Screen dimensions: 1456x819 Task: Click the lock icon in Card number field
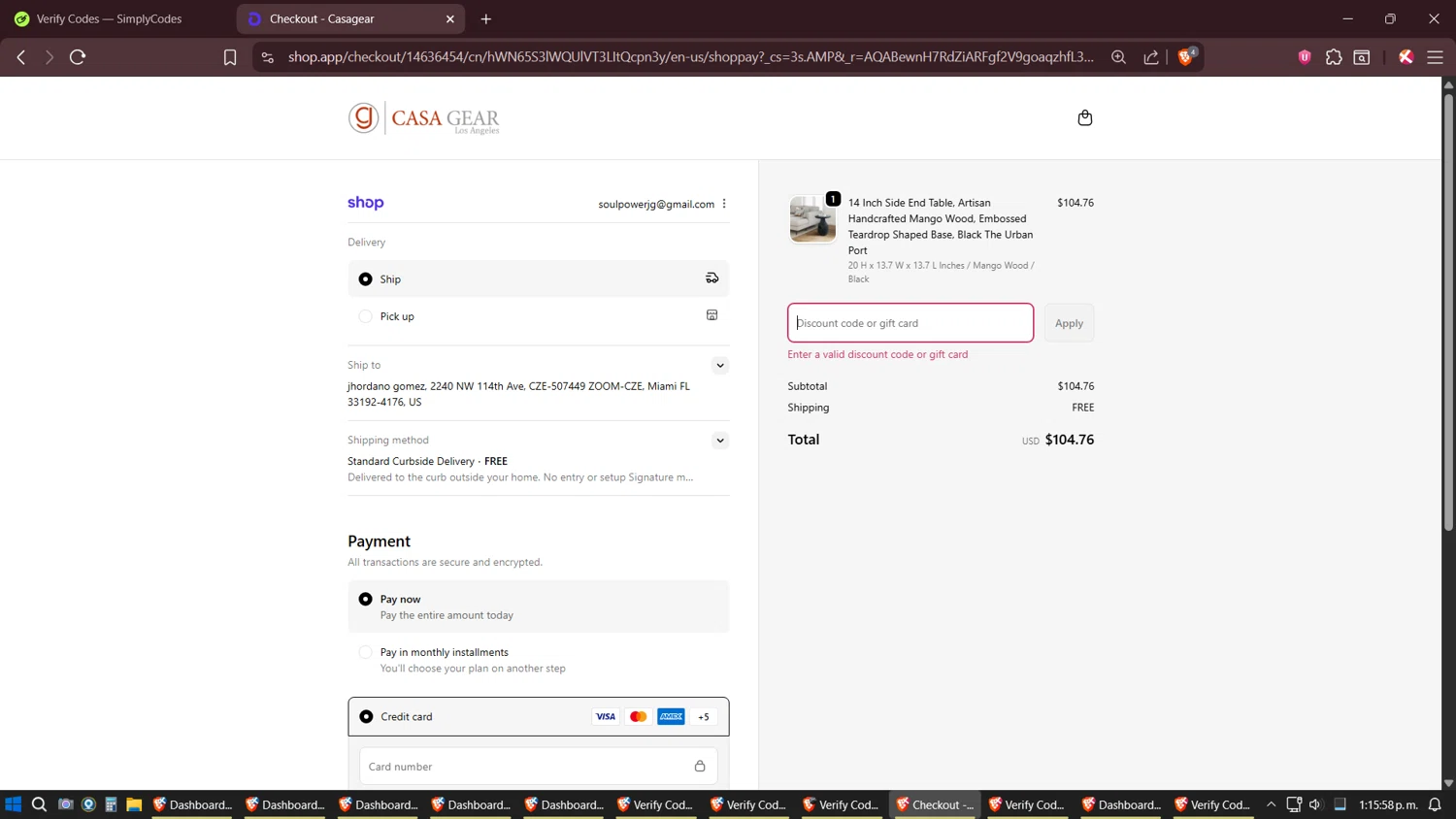click(700, 766)
